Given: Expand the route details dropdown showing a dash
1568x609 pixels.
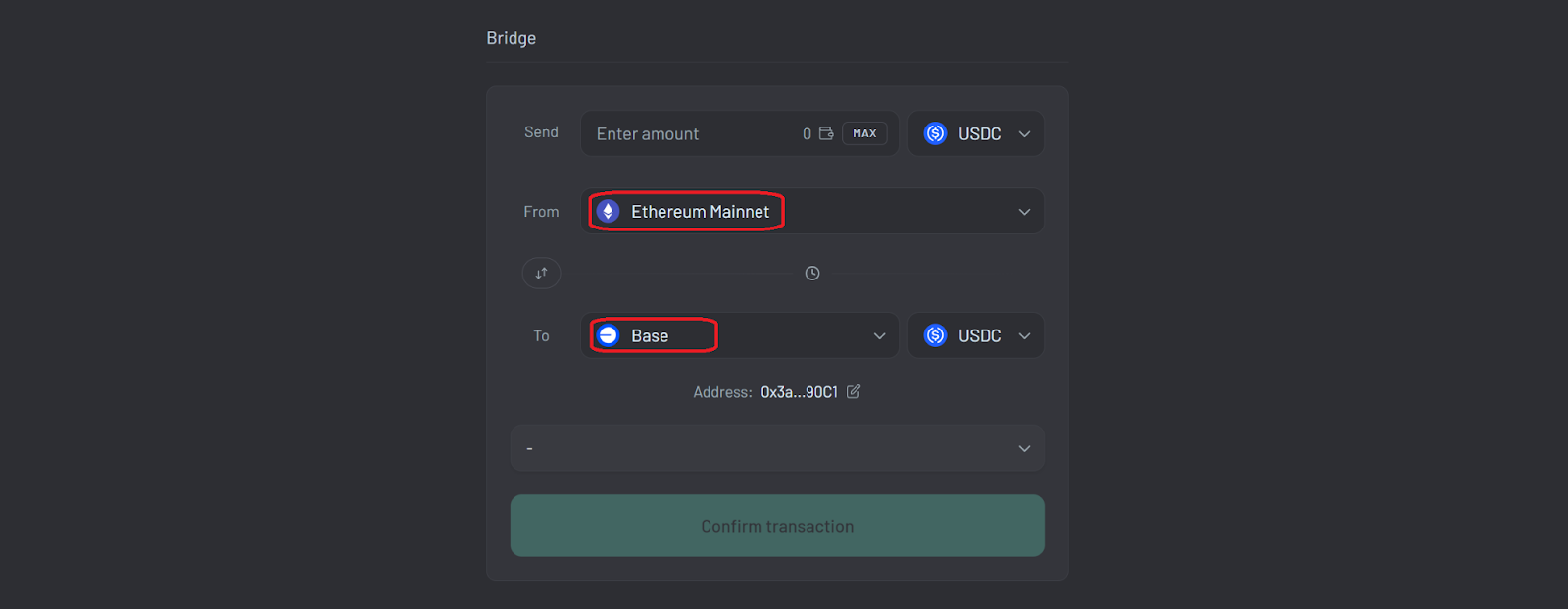Looking at the screenshot, I should point(777,448).
